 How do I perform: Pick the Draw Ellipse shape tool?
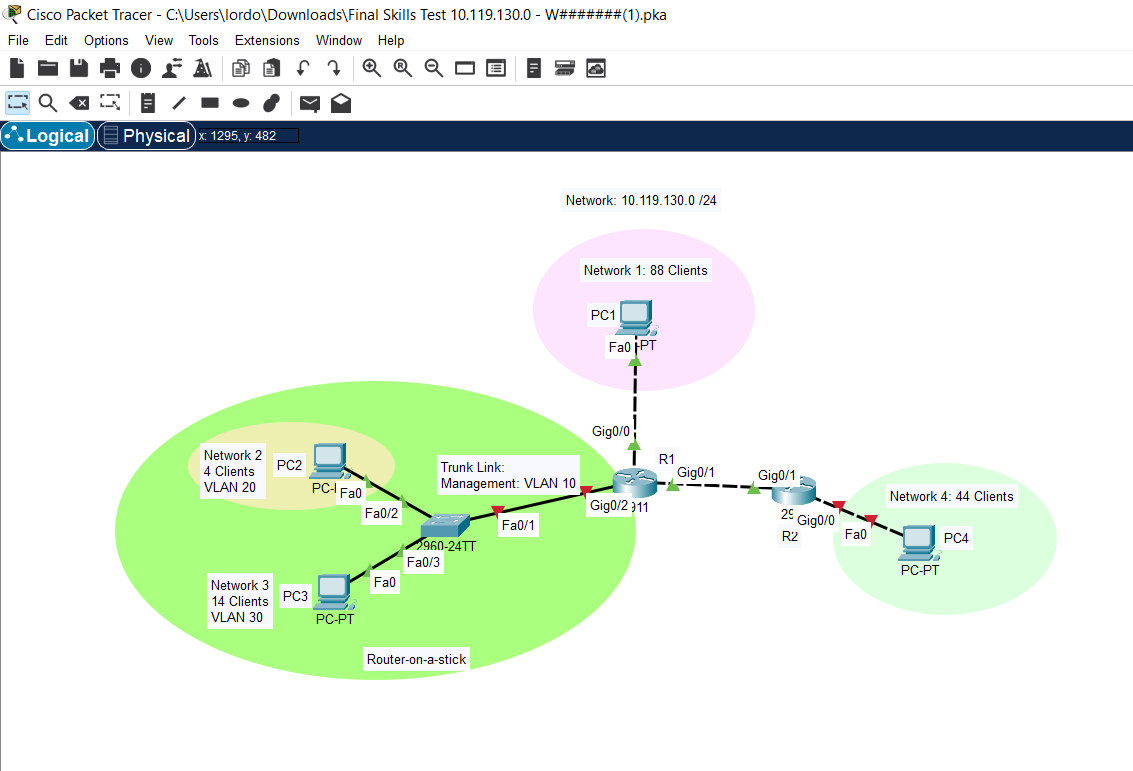241,102
